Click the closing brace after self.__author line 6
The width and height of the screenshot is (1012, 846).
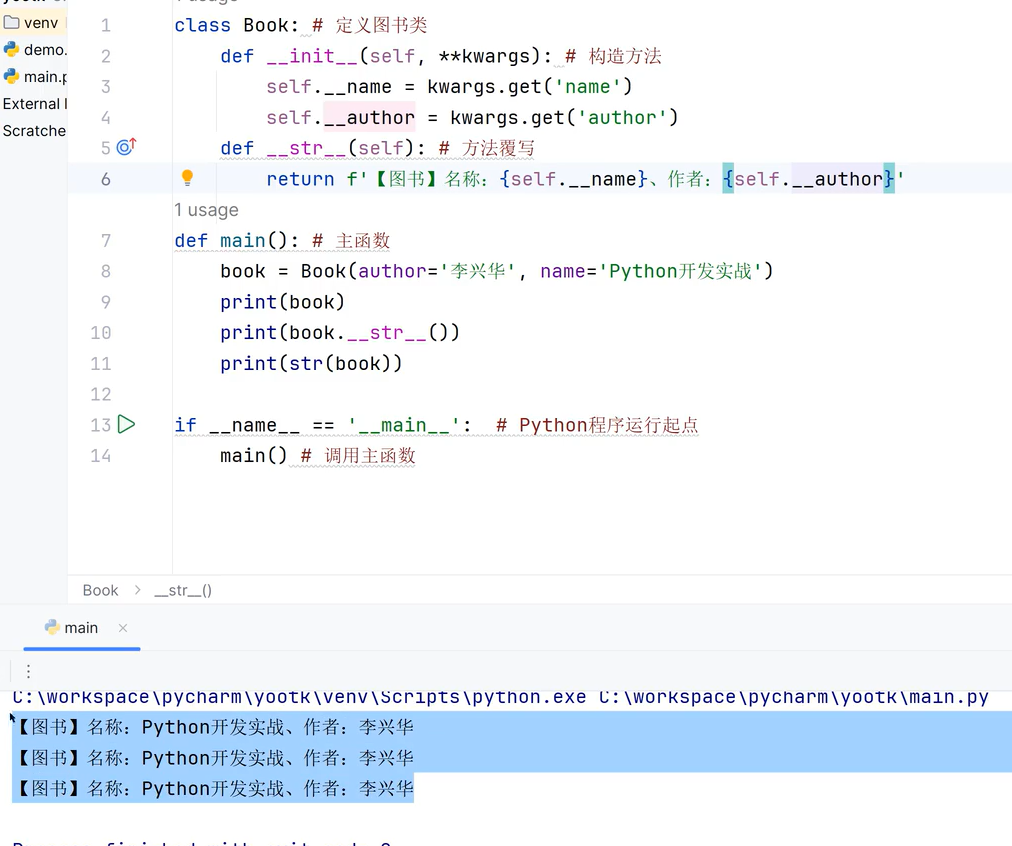pyautogui.click(x=889, y=179)
